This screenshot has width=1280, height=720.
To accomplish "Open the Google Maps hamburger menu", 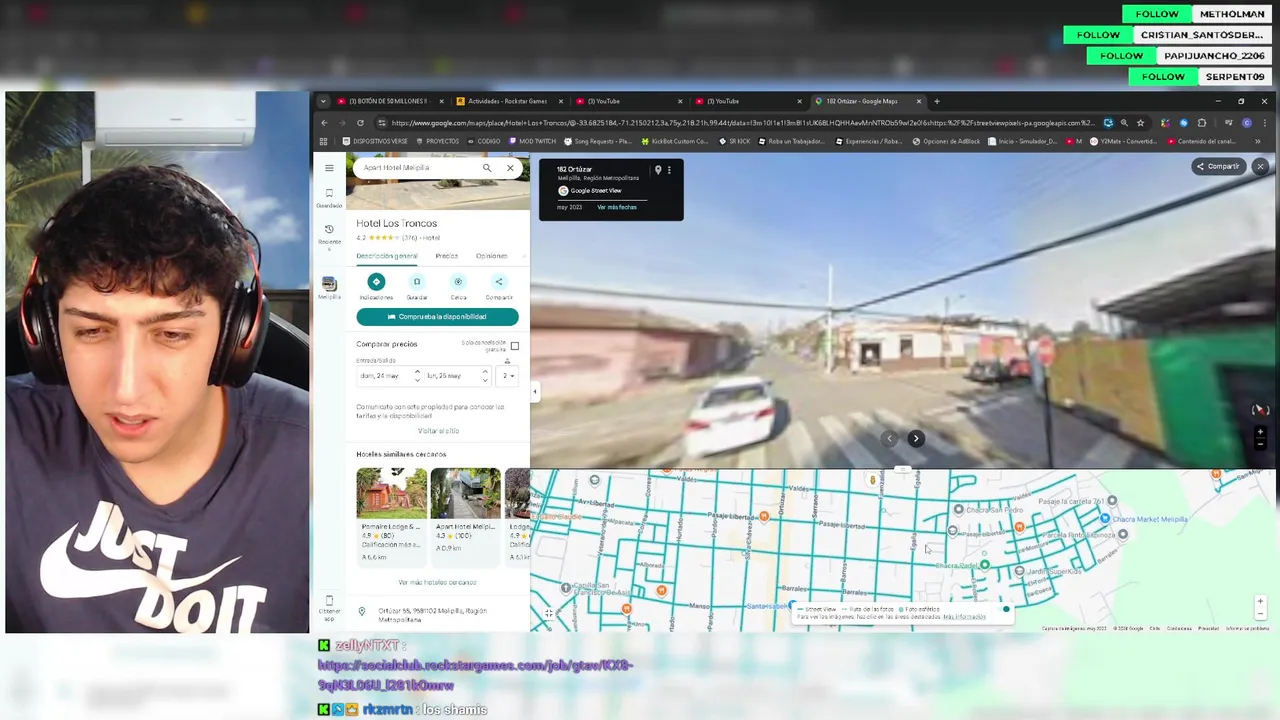I will click(x=329, y=168).
